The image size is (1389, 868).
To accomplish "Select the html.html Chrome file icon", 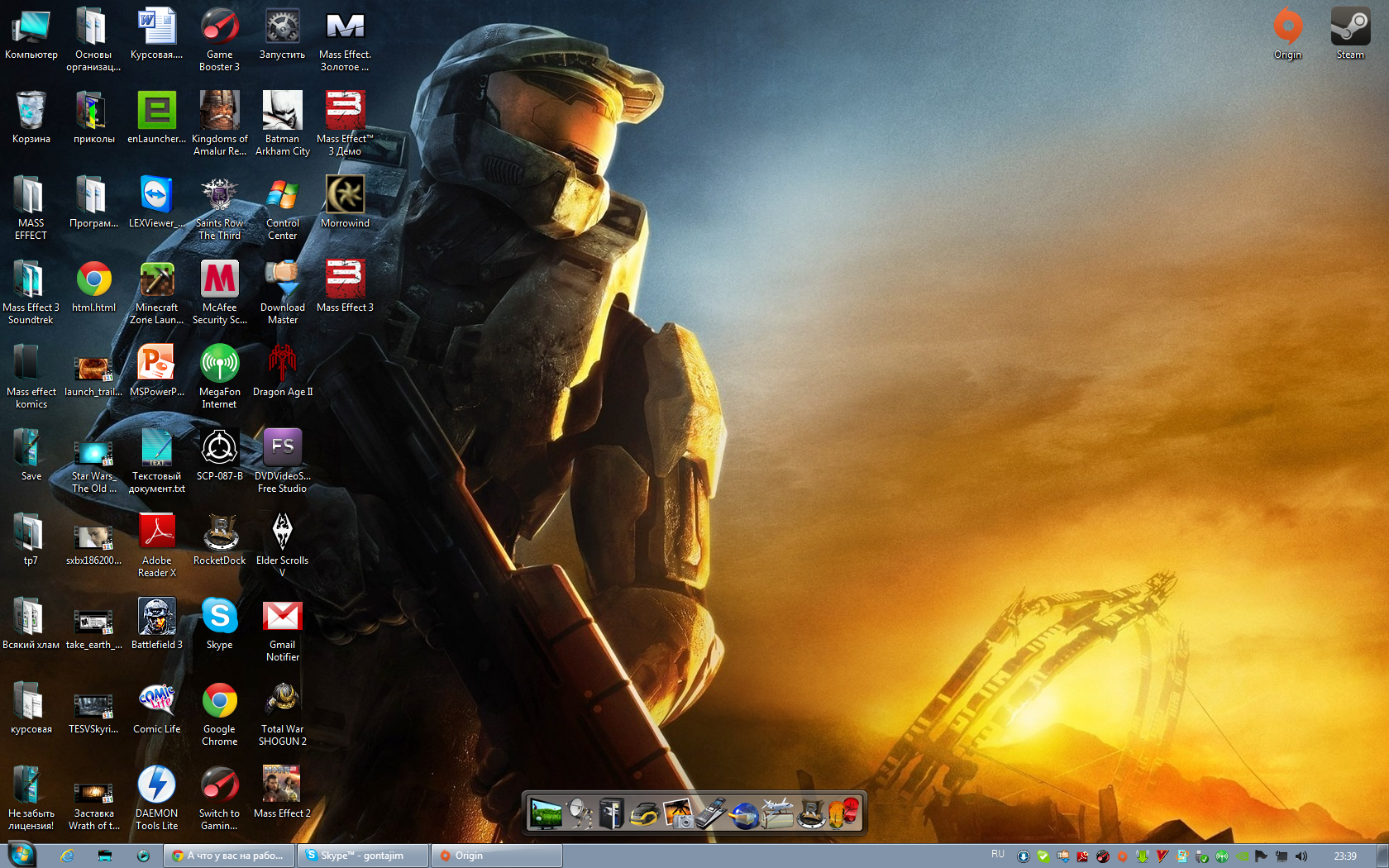I will click(x=94, y=286).
